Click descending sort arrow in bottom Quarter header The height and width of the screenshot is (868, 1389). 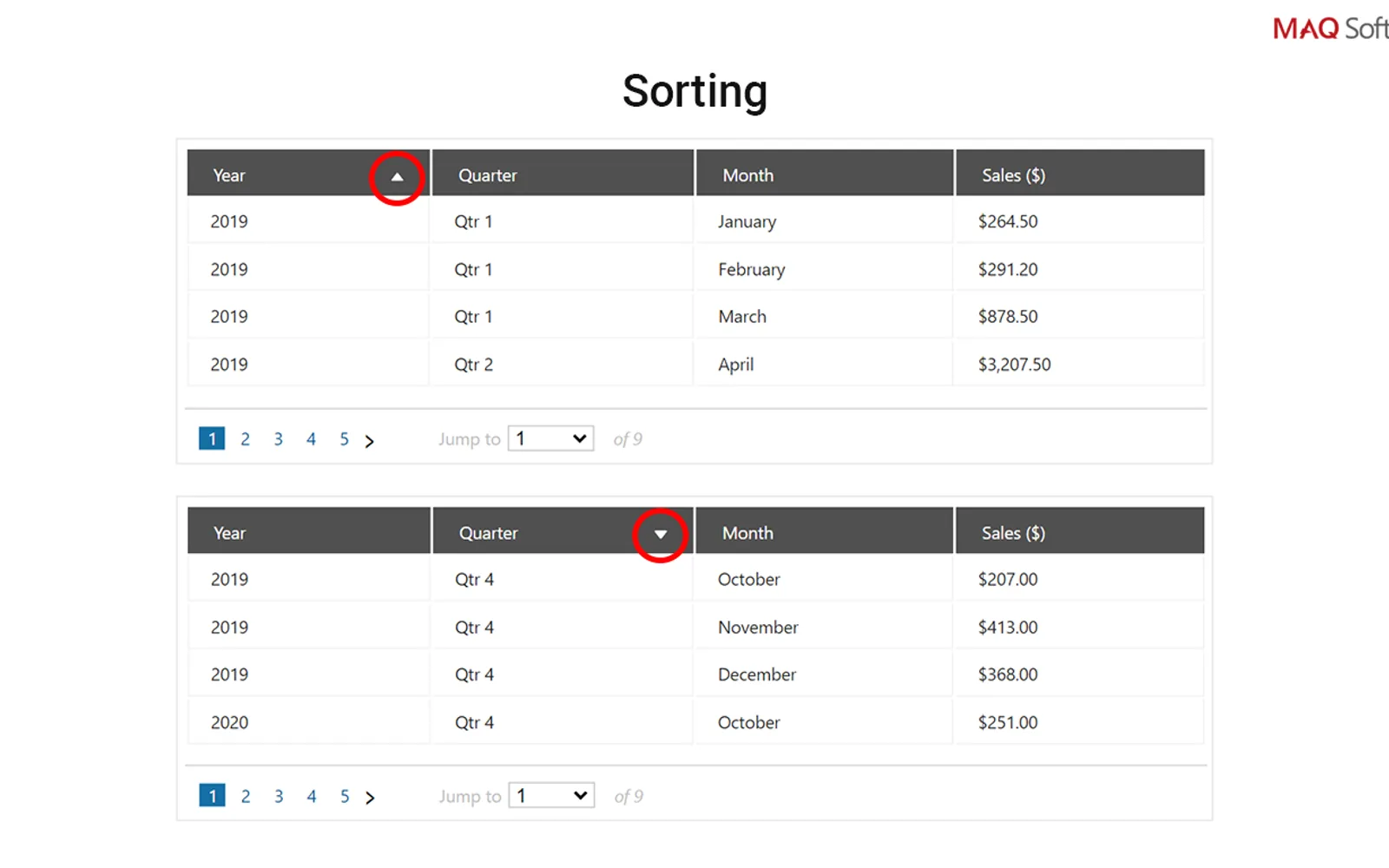(661, 535)
